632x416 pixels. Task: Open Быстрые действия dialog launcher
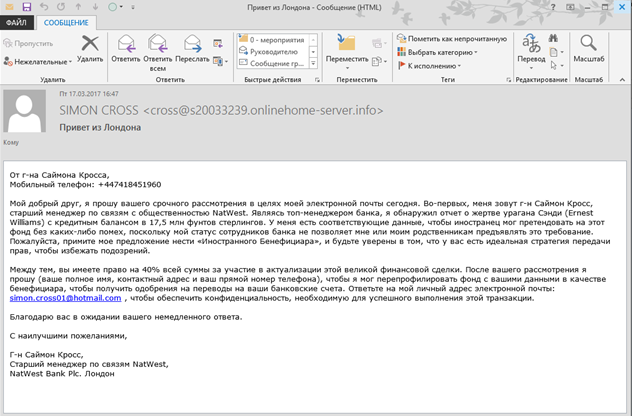(317, 80)
